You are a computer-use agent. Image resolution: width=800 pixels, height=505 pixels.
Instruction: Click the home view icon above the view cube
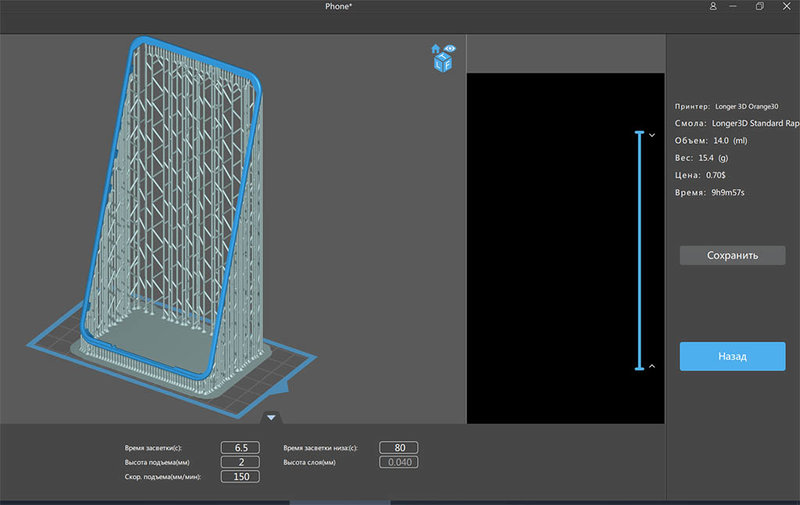point(435,48)
